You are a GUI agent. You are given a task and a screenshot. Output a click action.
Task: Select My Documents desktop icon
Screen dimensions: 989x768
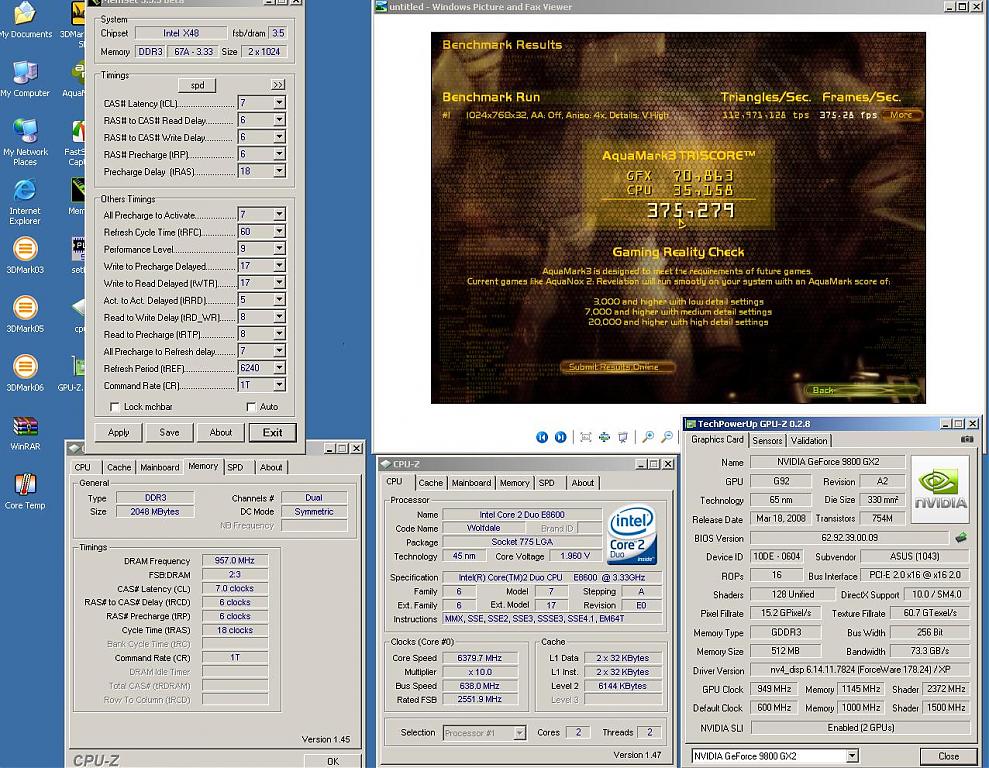click(25, 21)
